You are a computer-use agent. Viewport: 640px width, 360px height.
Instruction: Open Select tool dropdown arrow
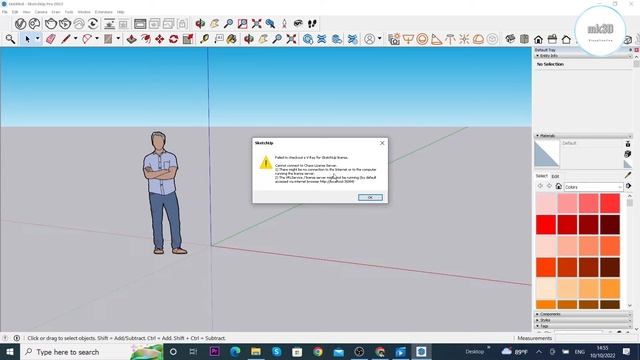coord(38,39)
